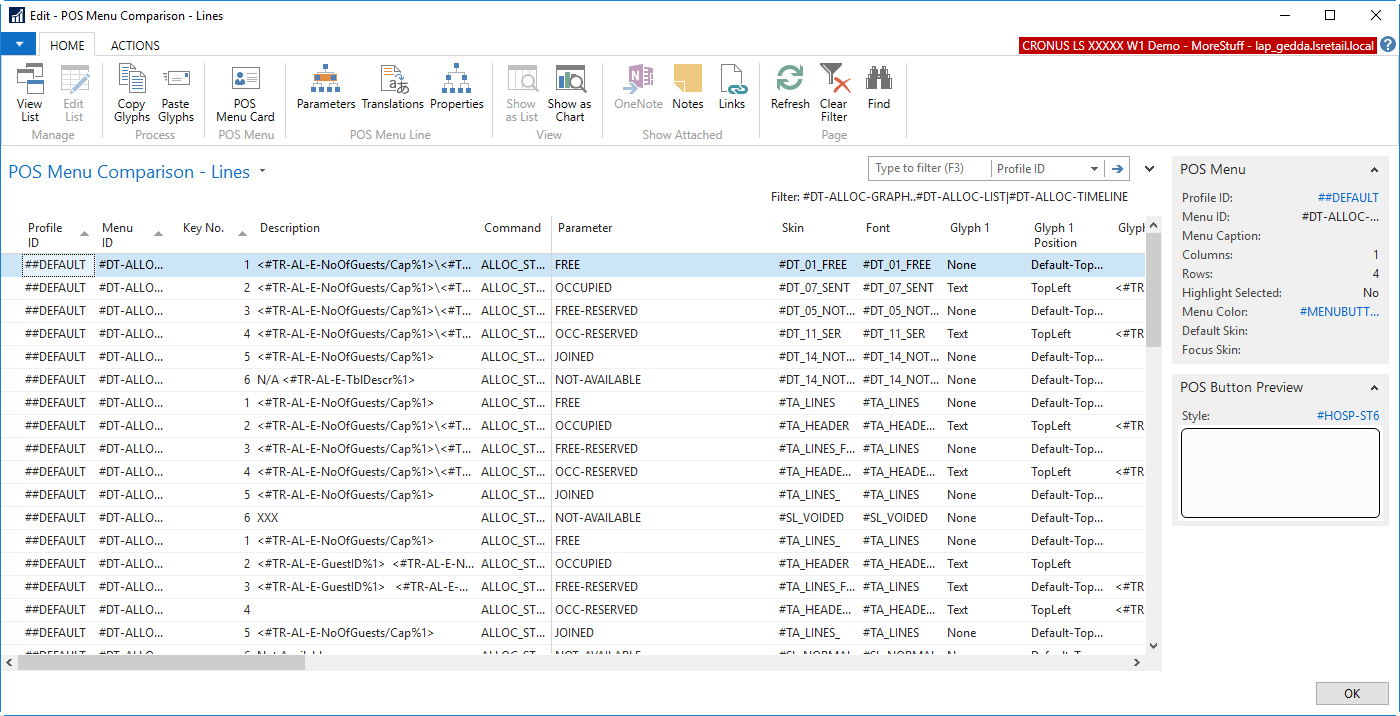
Task: Switch to the ACTIONS tab
Action: (x=135, y=45)
